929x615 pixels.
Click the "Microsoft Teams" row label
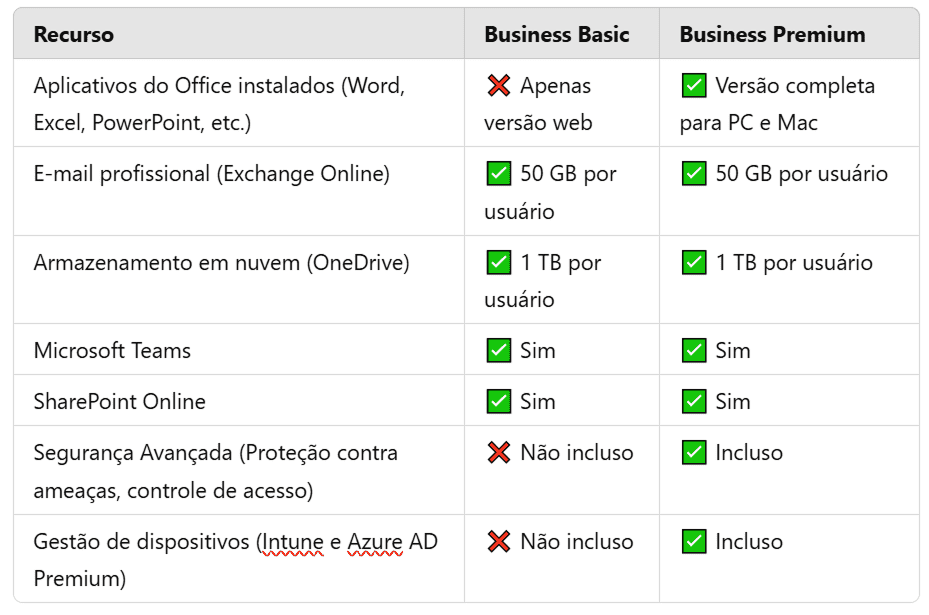coord(112,351)
